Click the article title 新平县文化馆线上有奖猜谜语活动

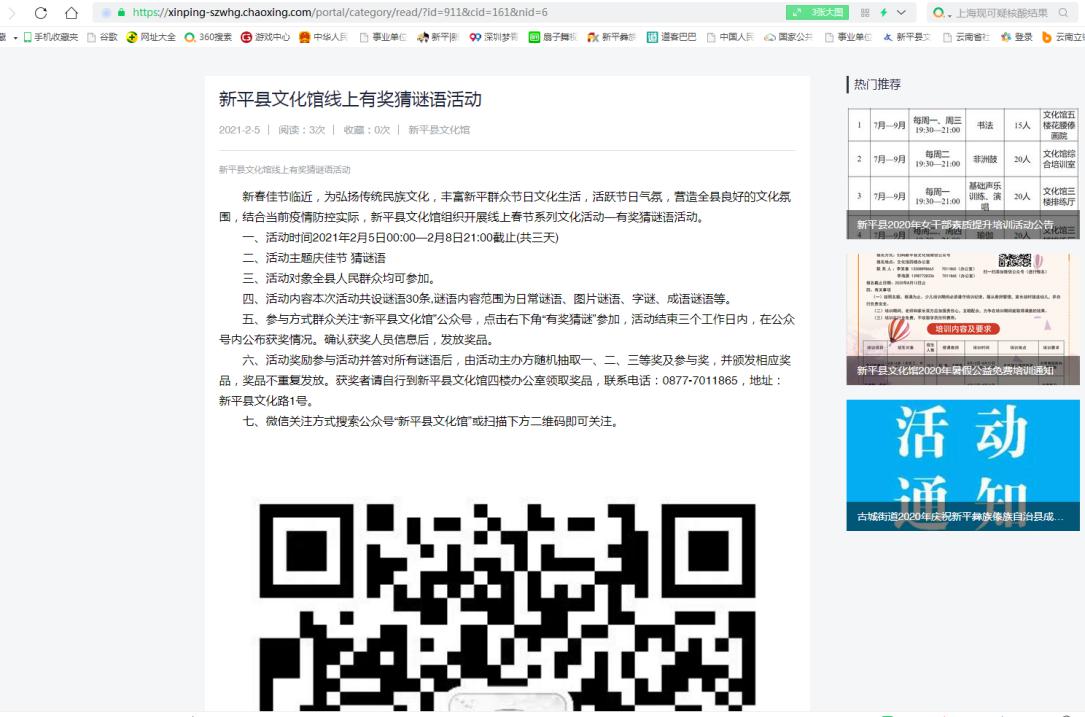(x=350, y=99)
